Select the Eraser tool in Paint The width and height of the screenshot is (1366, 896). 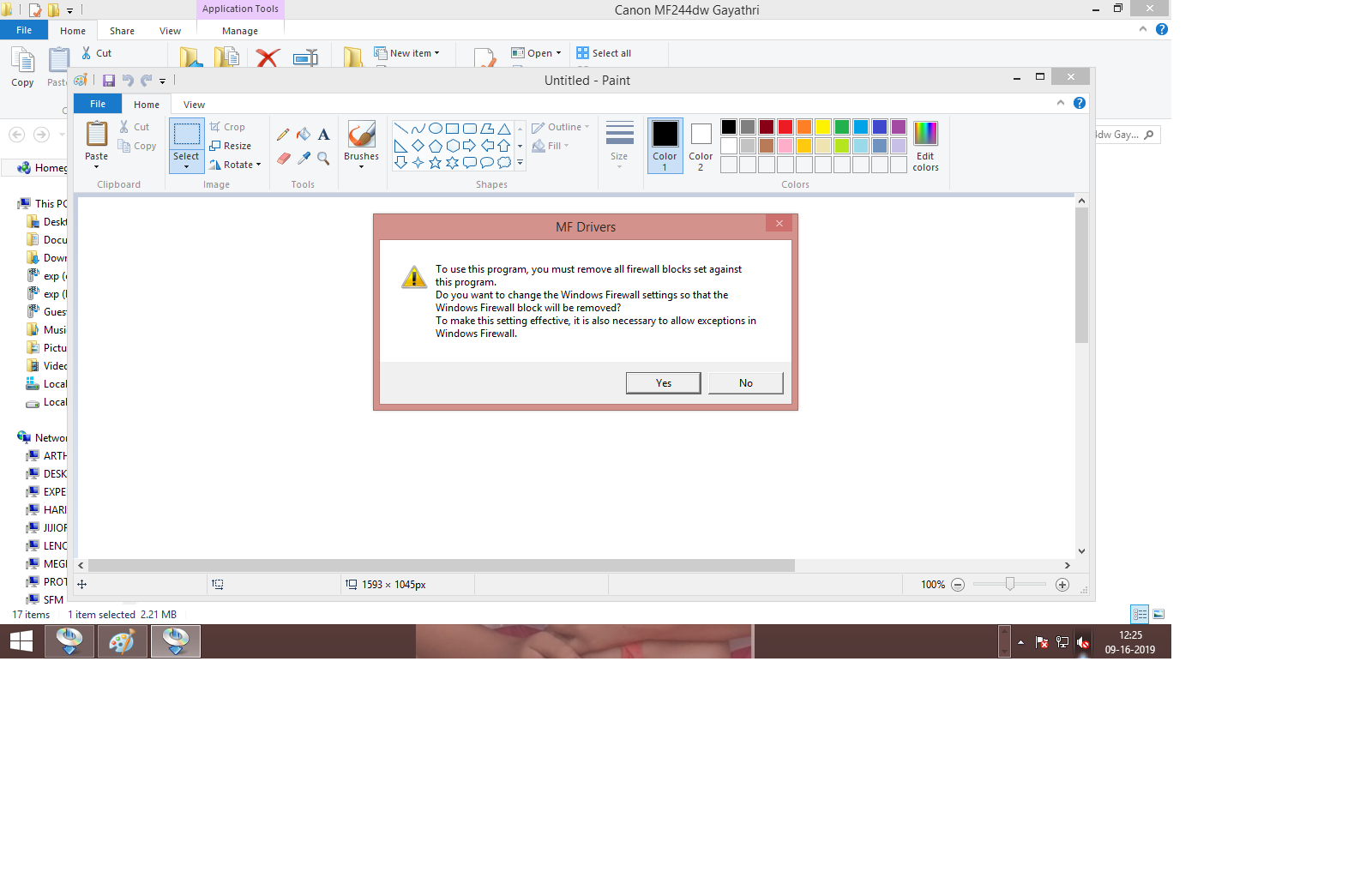pyautogui.click(x=284, y=158)
